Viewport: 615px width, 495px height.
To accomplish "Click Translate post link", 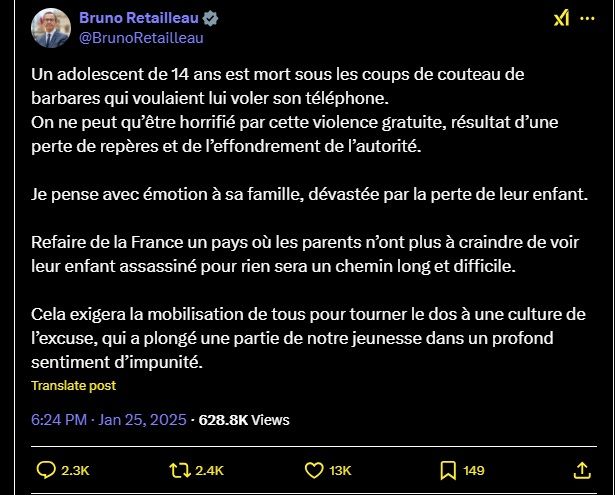I will (73, 385).
